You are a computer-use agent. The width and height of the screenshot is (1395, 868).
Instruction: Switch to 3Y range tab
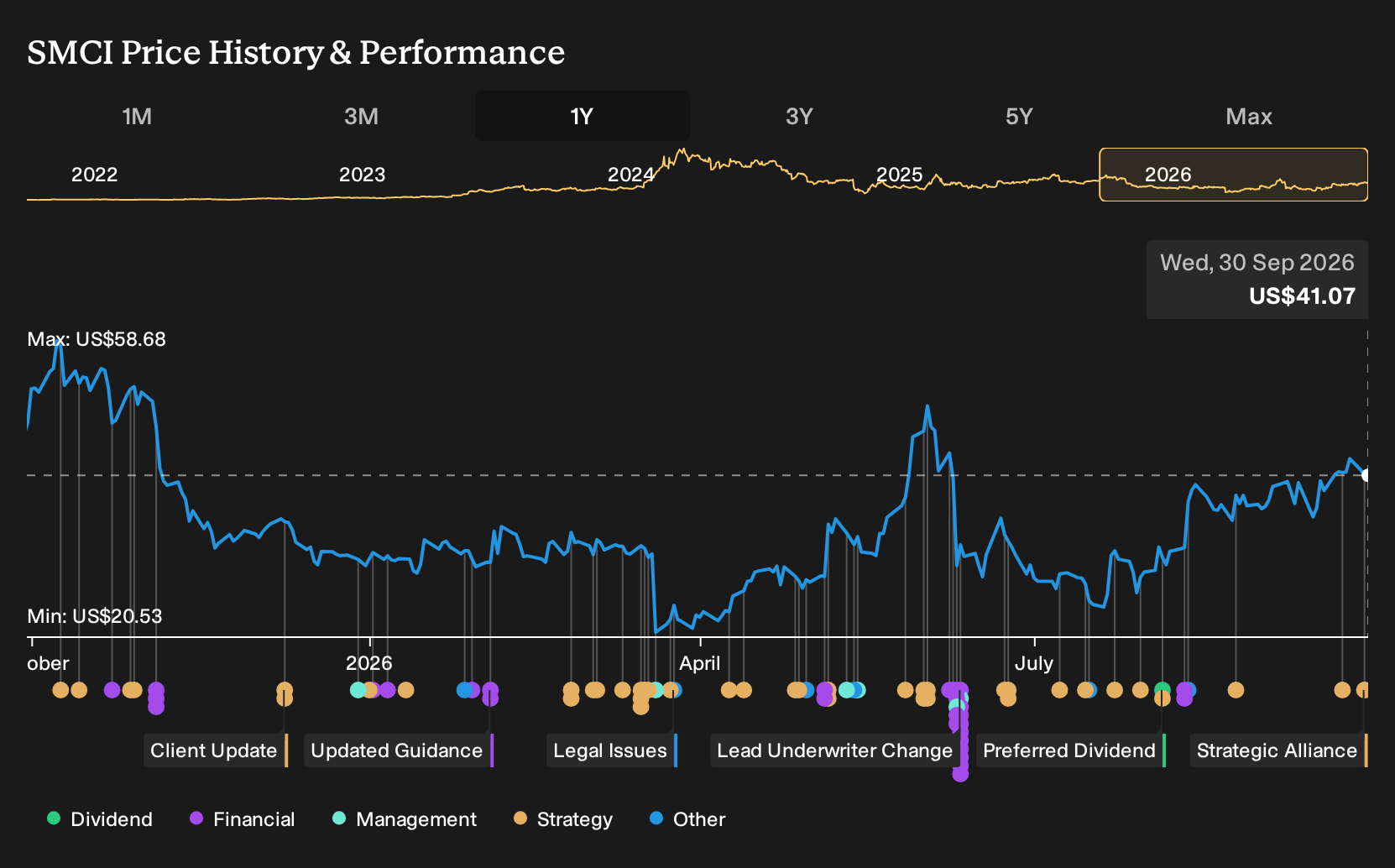799,116
